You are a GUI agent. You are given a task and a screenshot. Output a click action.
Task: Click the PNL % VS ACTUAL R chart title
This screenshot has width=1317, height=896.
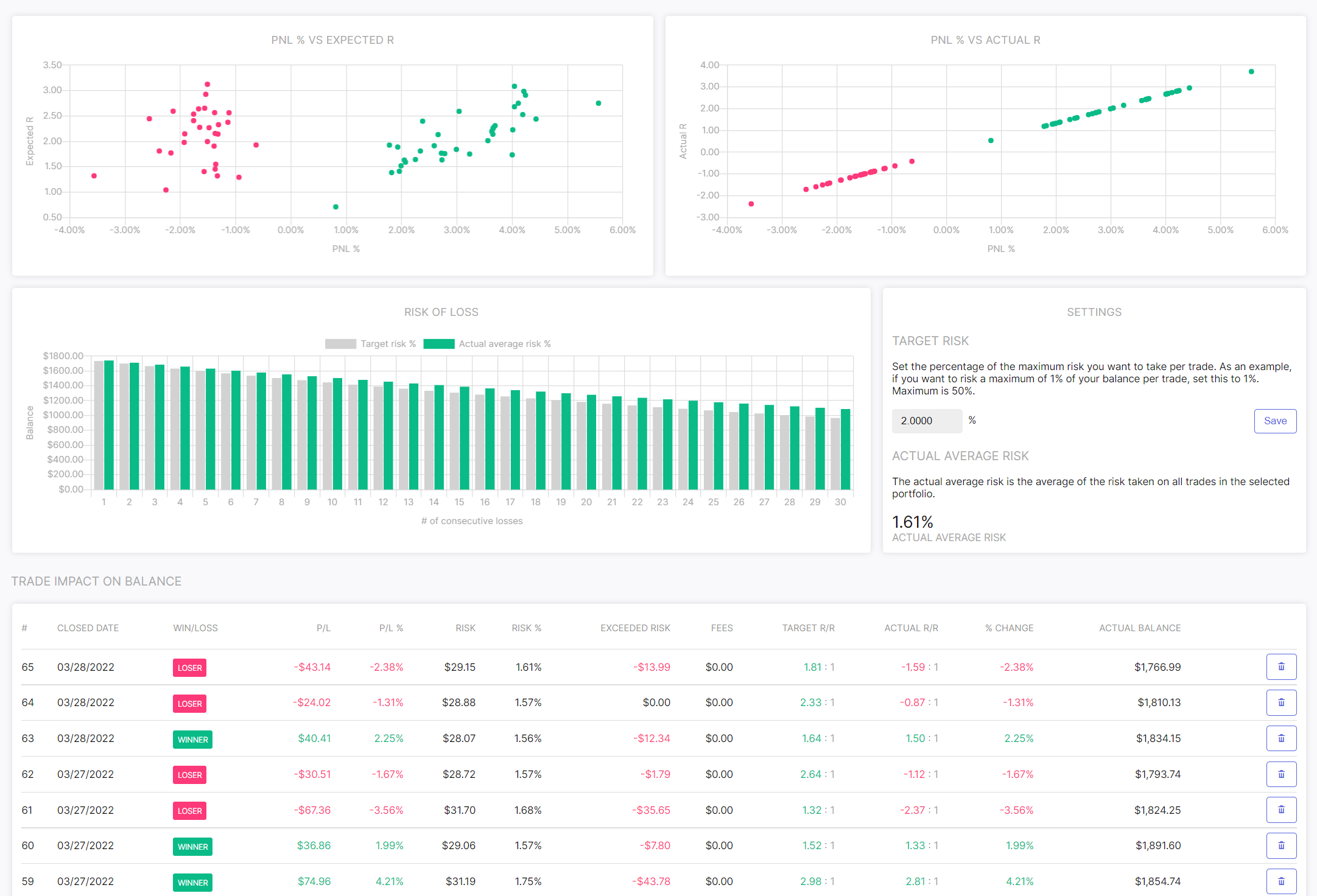click(x=985, y=40)
